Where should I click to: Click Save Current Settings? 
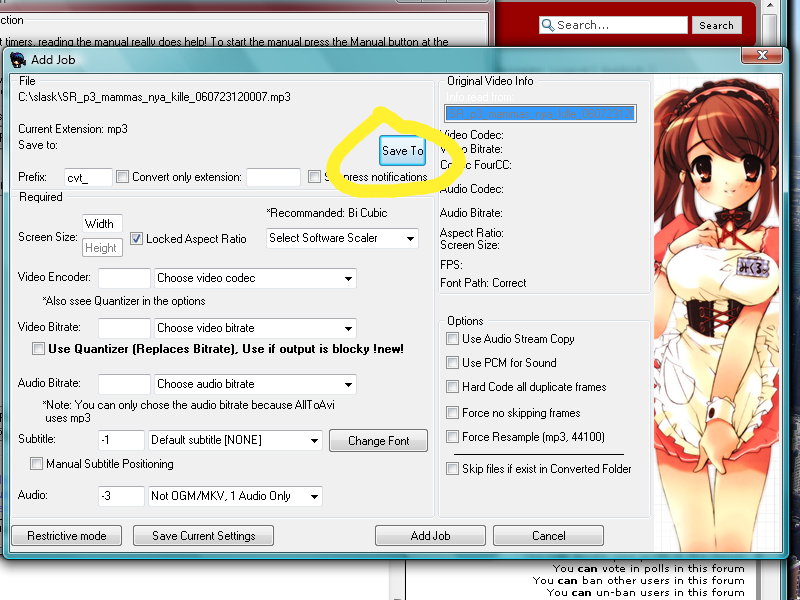(x=204, y=536)
